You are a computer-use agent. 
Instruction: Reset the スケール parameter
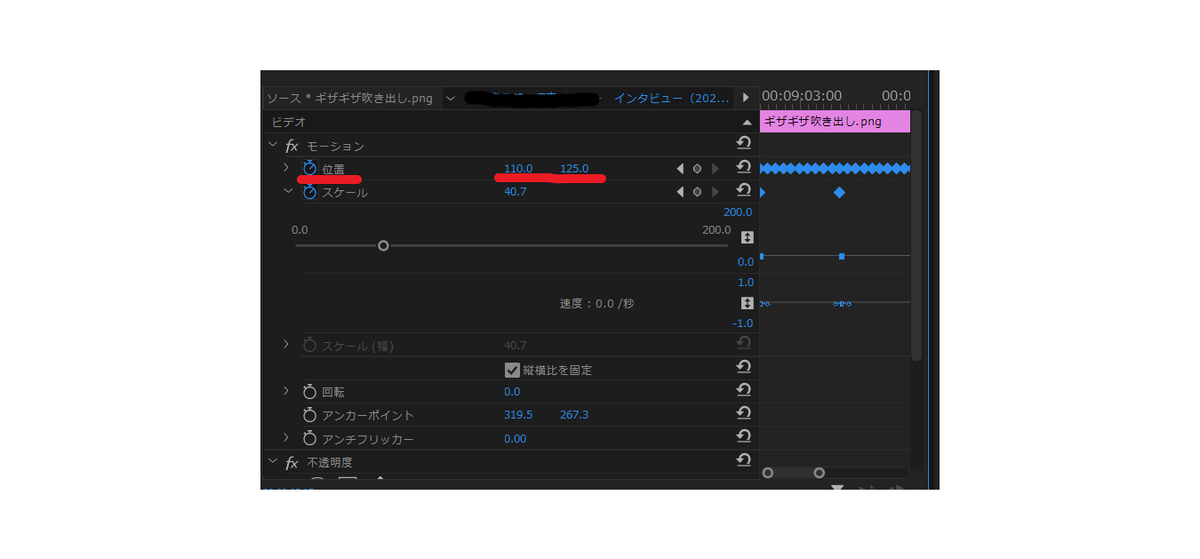click(743, 191)
